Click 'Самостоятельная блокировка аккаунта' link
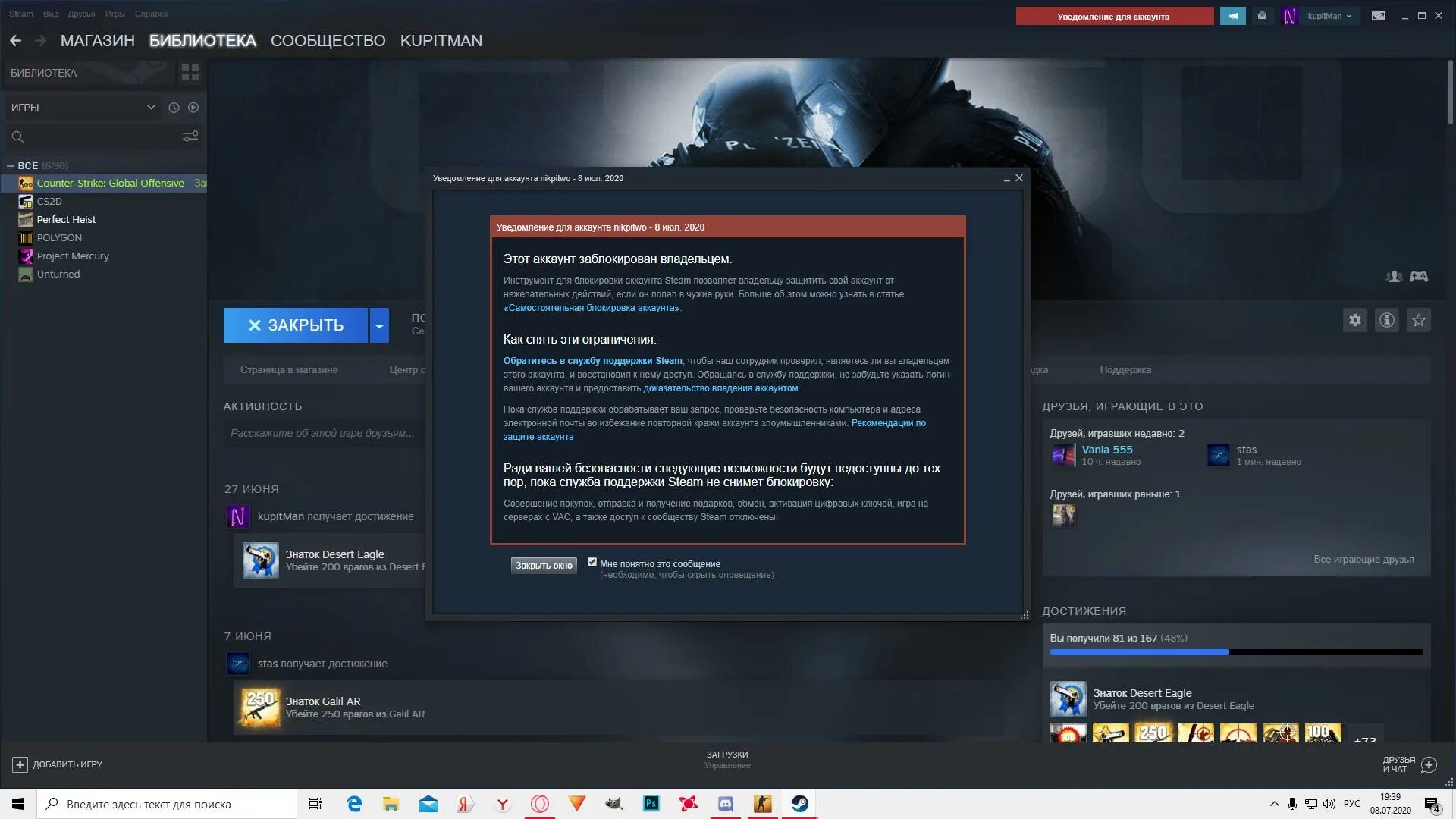Image resolution: width=1456 pixels, height=819 pixels. (x=591, y=307)
